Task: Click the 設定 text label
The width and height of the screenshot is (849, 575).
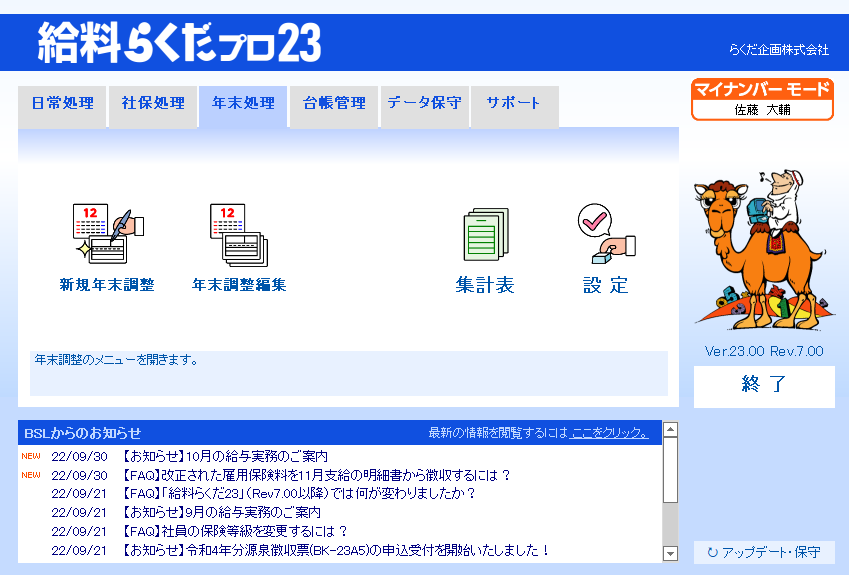Action: (x=606, y=285)
